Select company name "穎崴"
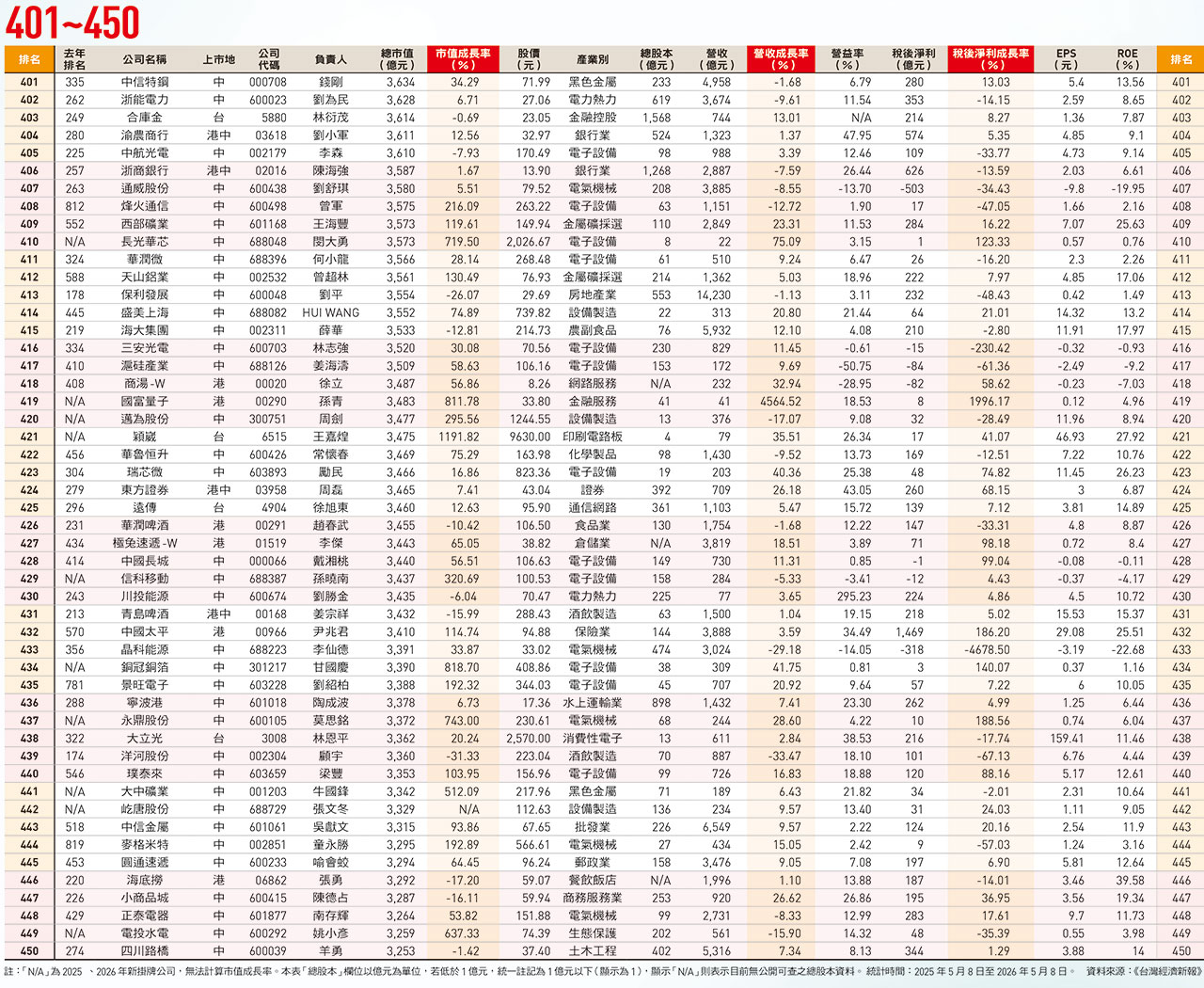 pyautogui.click(x=145, y=437)
